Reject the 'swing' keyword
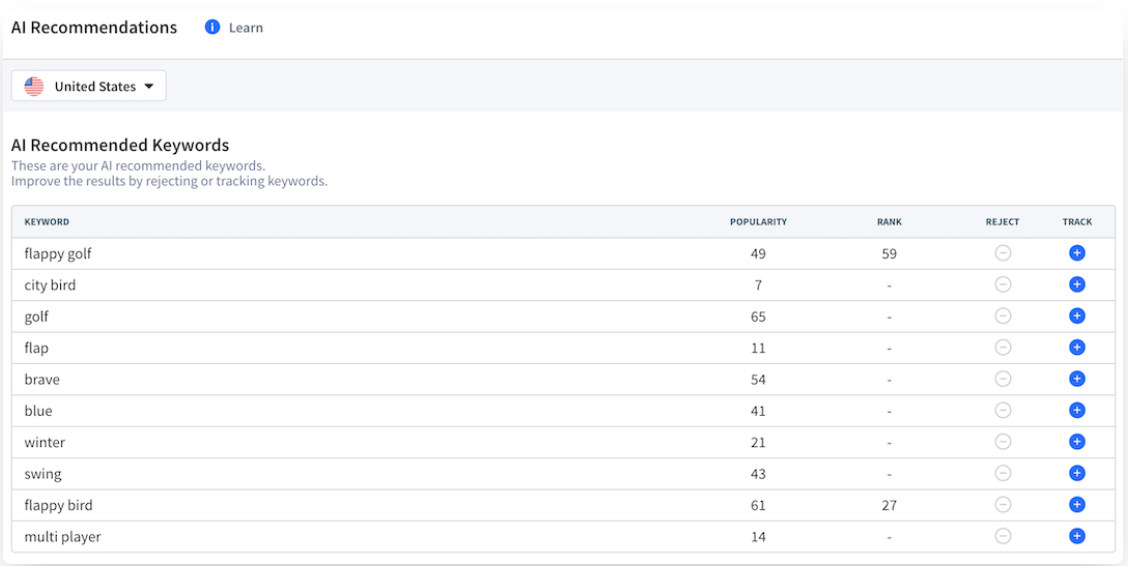Viewport: 1128px width, 566px height. pyautogui.click(x=1002, y=473)
